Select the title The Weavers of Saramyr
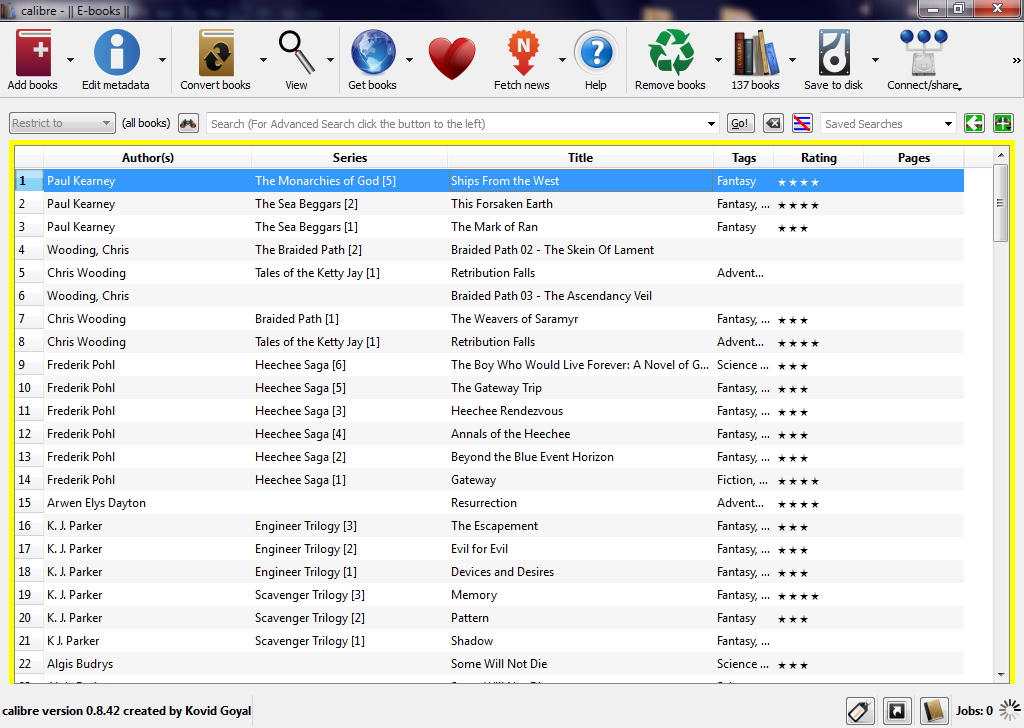The height and width of the screenshot is (728, 1024). (x=515, y=319)
